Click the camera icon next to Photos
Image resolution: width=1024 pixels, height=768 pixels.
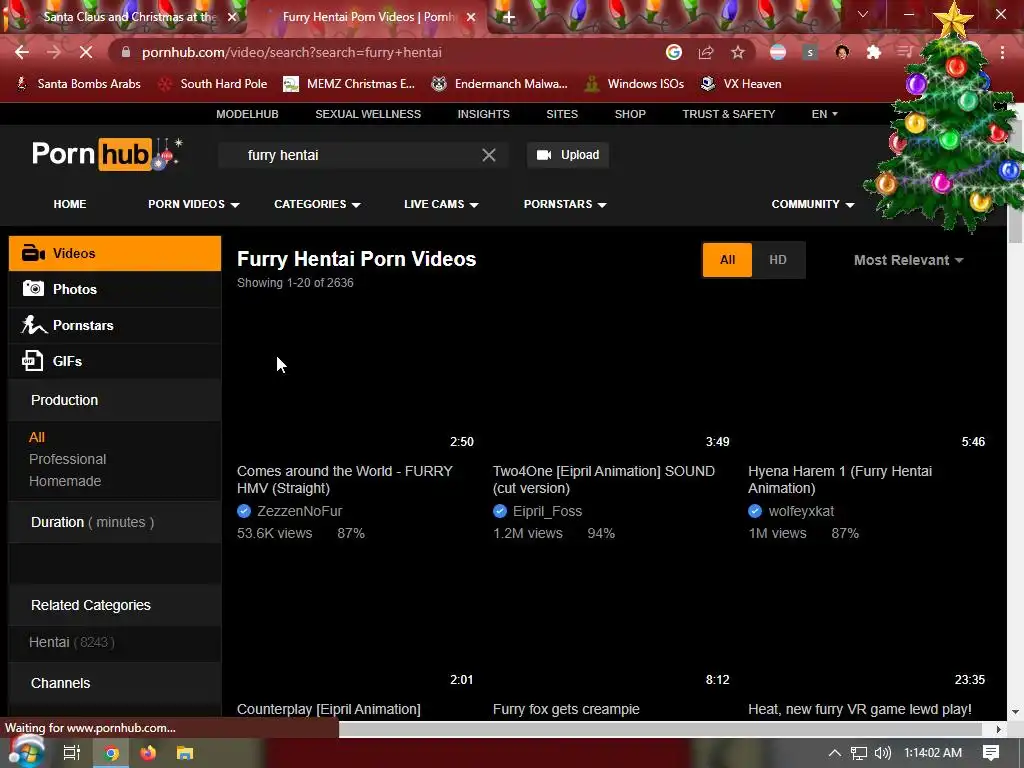point(33,289)
